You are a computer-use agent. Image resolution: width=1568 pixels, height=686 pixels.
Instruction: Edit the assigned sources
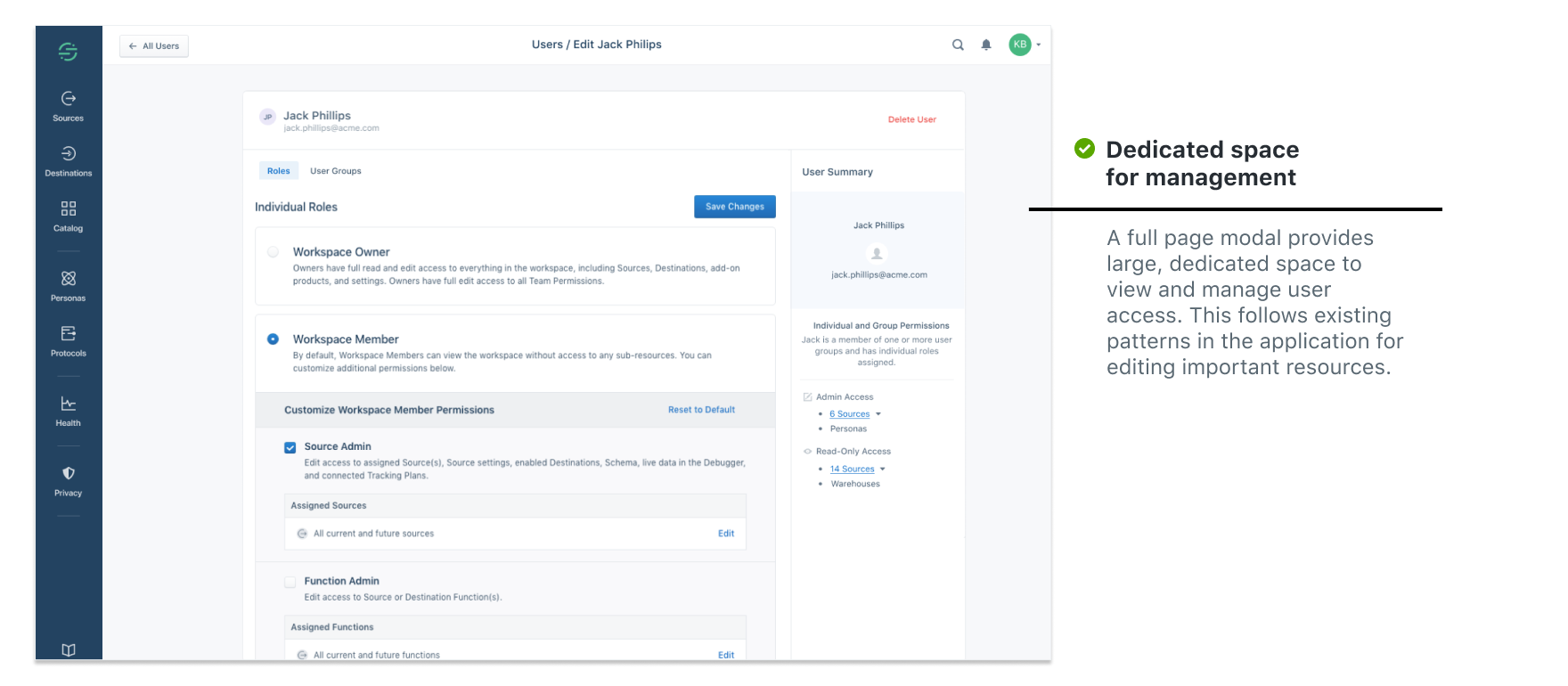[726, 534]
